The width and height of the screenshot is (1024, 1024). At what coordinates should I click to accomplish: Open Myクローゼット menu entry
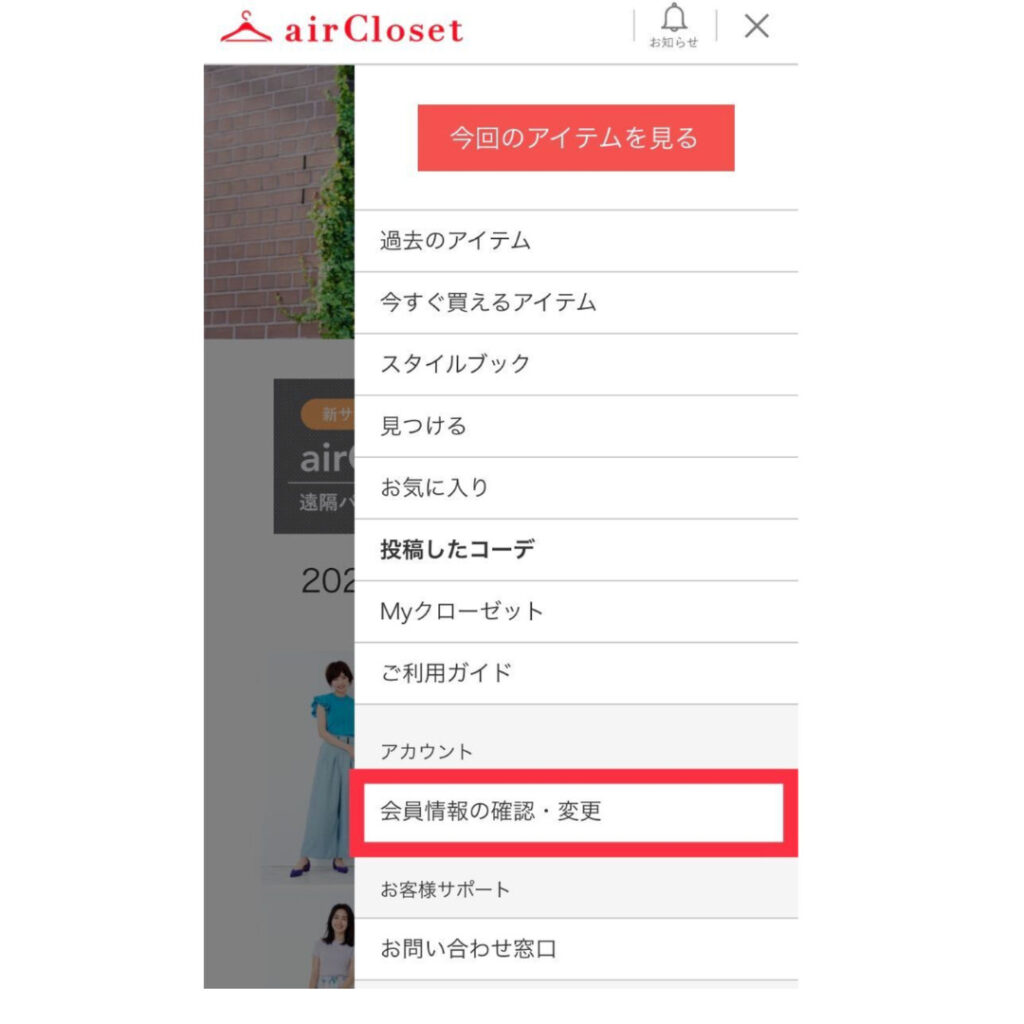[x=575, y=612]
